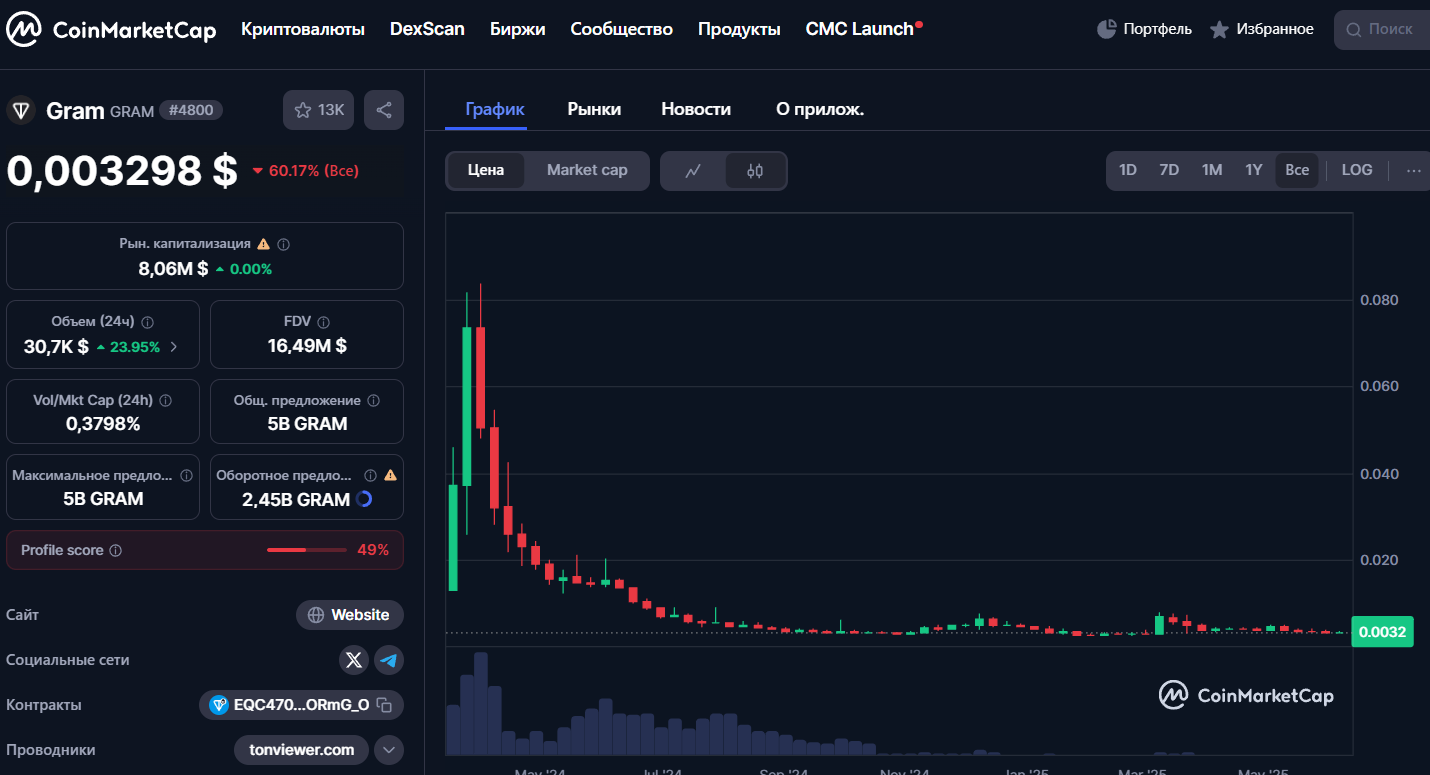This screenshot has height=775, width=1430.
Task: Switch chart to Цена view
Action: point(485,170)
